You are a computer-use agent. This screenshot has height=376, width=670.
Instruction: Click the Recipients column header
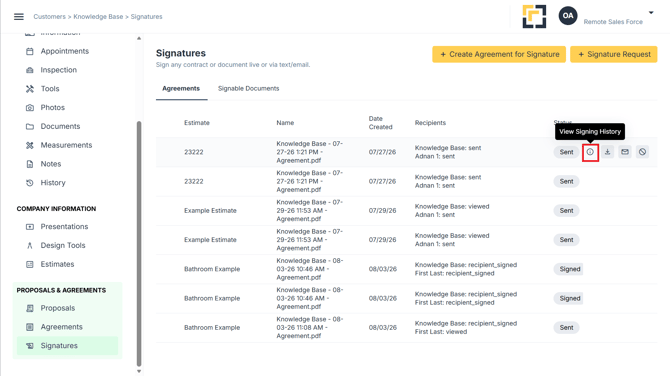(430, 123)
